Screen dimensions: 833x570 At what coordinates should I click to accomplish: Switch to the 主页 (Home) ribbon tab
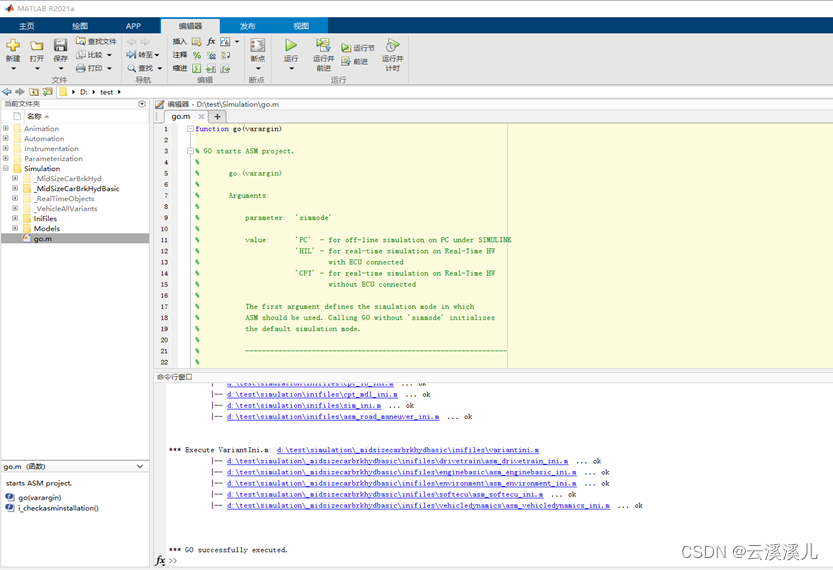coord(27,26)
